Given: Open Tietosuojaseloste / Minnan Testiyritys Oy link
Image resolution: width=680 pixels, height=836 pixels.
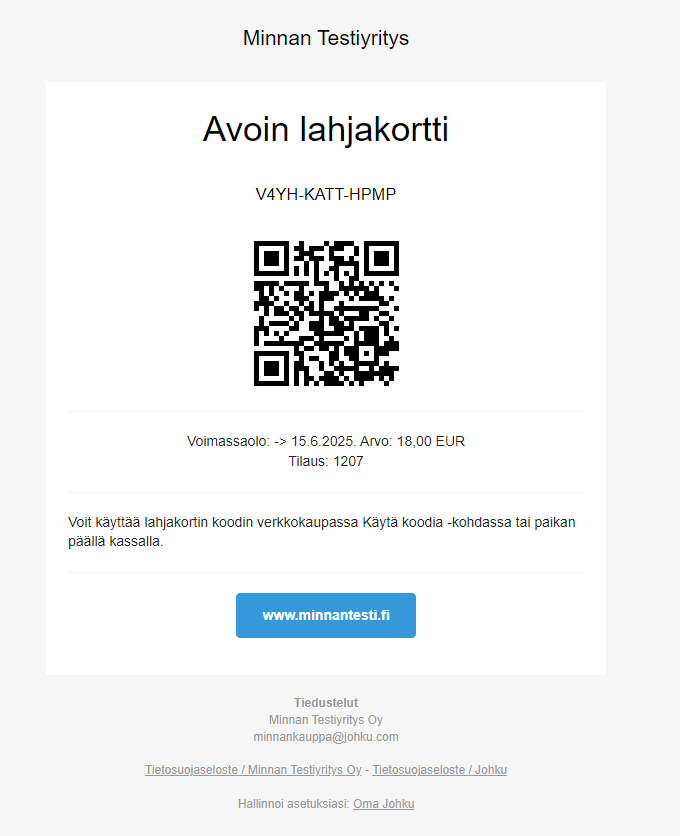Looking at the screenshot, I should [253, 770].
